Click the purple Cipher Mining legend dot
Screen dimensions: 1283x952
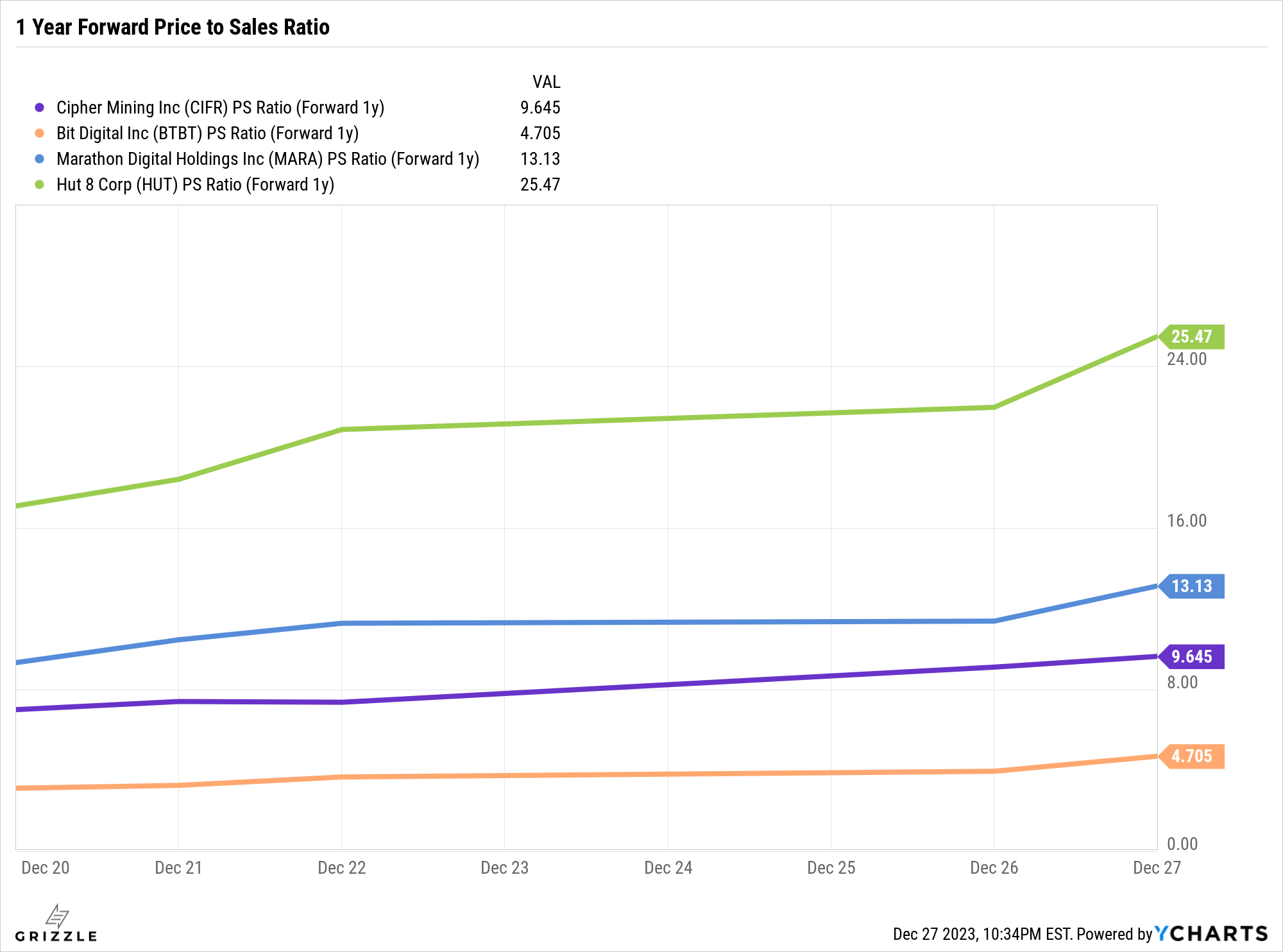click(40, 108)
